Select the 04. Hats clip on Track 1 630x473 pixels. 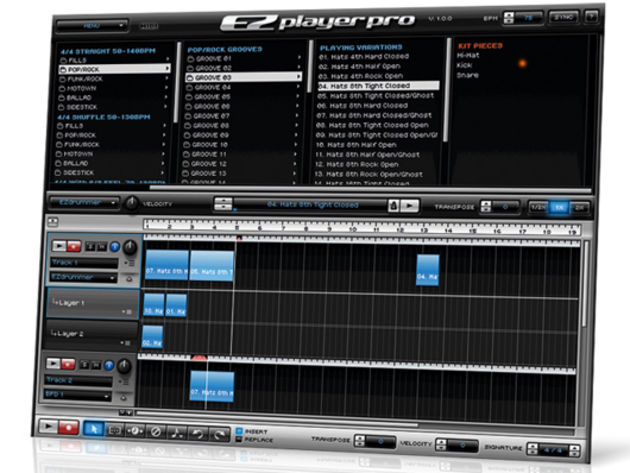[428, 270]
